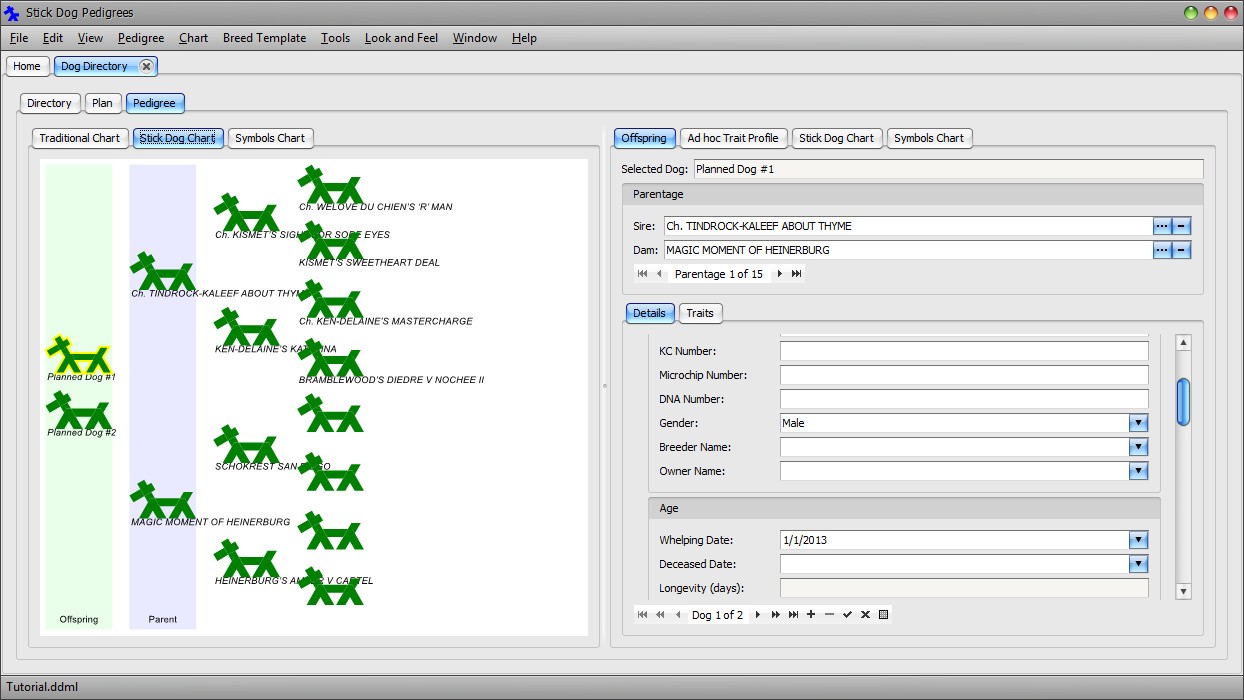Click the Planned Dog #2 stick dog icon
This screenshot has height=700, width=1244.
click(x=78, y=411)
